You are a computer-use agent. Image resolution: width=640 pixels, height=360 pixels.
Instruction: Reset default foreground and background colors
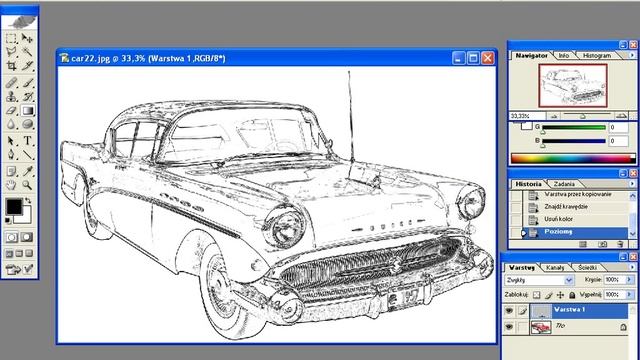coord(8,221)
